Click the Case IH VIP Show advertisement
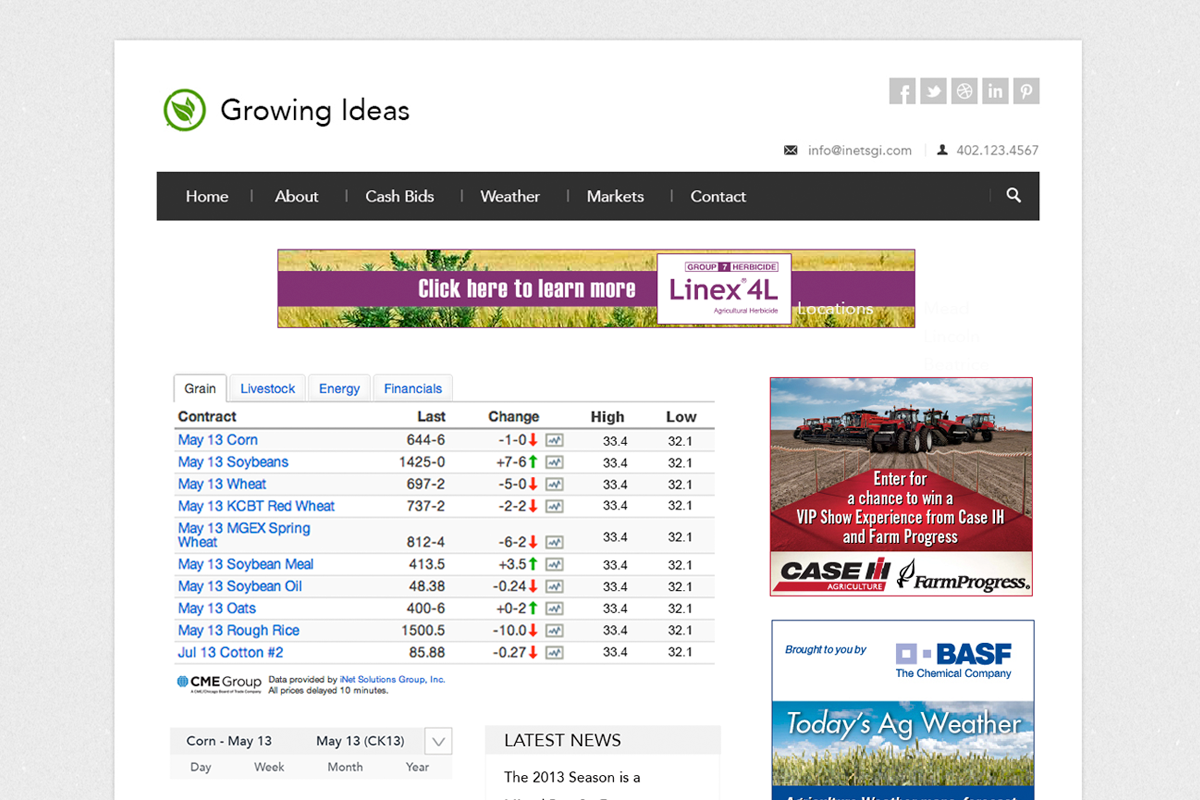This screenshot has height=800, width=1200. [900, 486]
